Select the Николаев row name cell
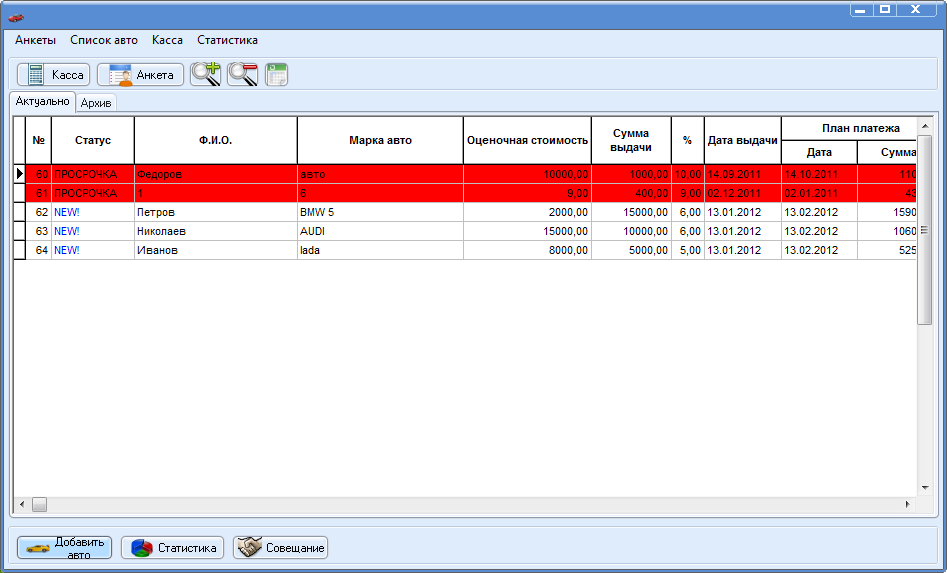The width and height of the screenshot is (947, 573). pos(215,231)
